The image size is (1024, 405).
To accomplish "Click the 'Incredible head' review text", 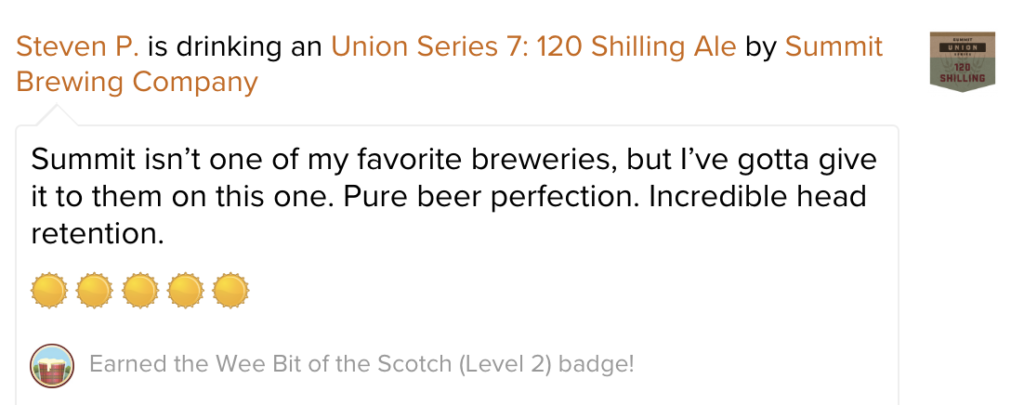I will point(758,196).
